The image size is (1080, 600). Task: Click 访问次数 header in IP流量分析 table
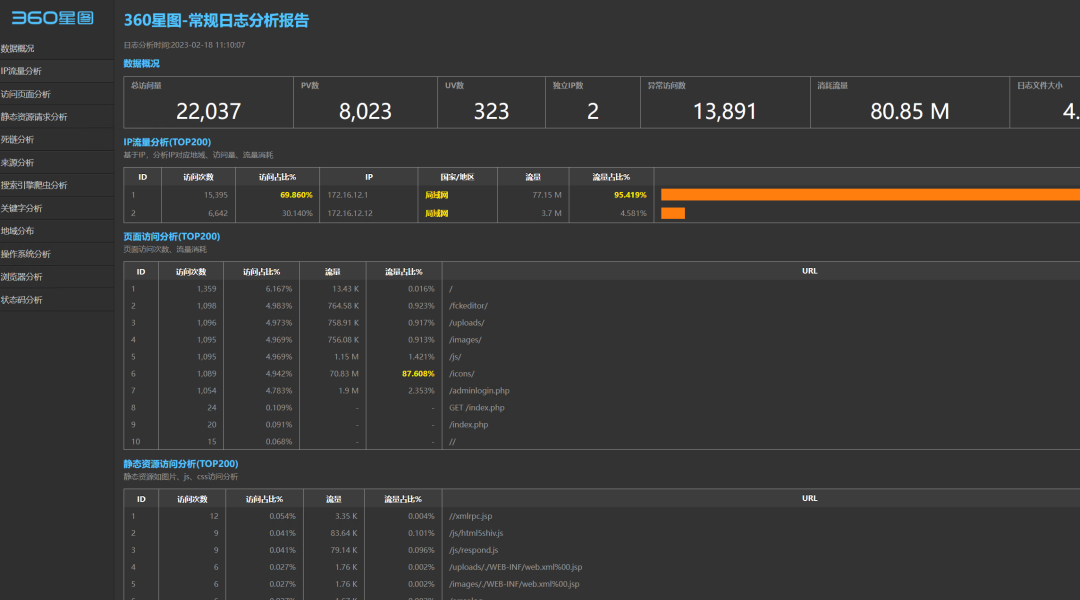pos(198,177)
